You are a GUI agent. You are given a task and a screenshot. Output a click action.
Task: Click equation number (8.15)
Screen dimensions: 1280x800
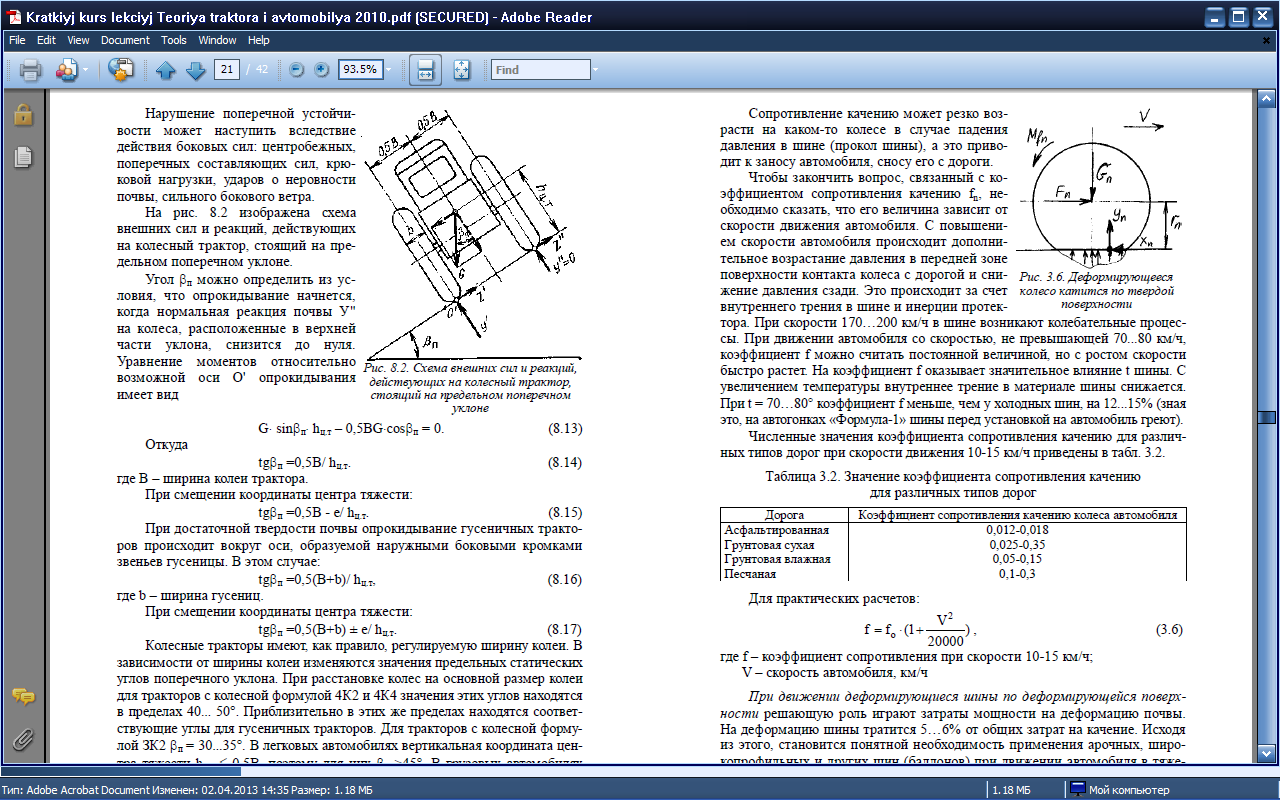564,512
